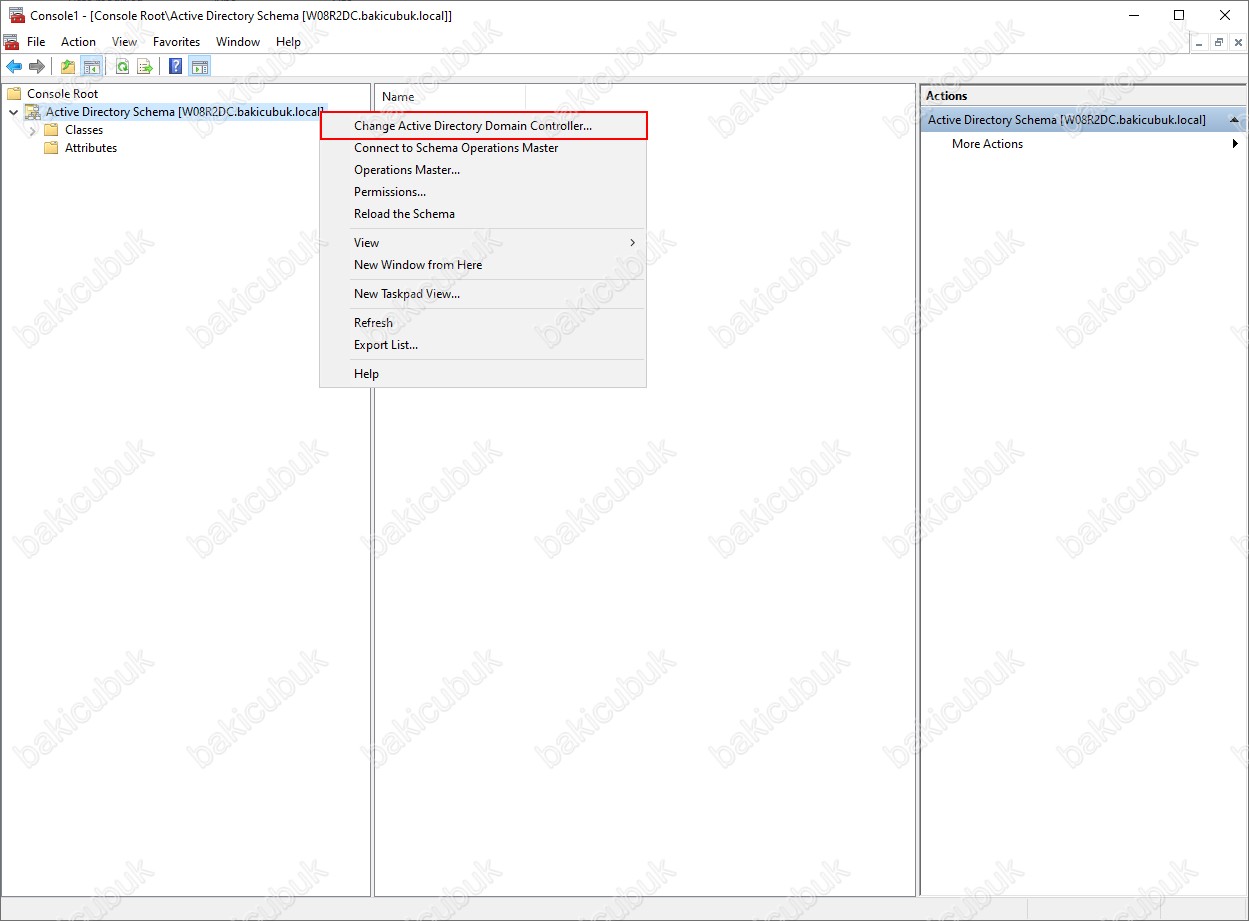Click the Actions pane title
This screenshot has width=1249, height=921.
pos(947,96)
